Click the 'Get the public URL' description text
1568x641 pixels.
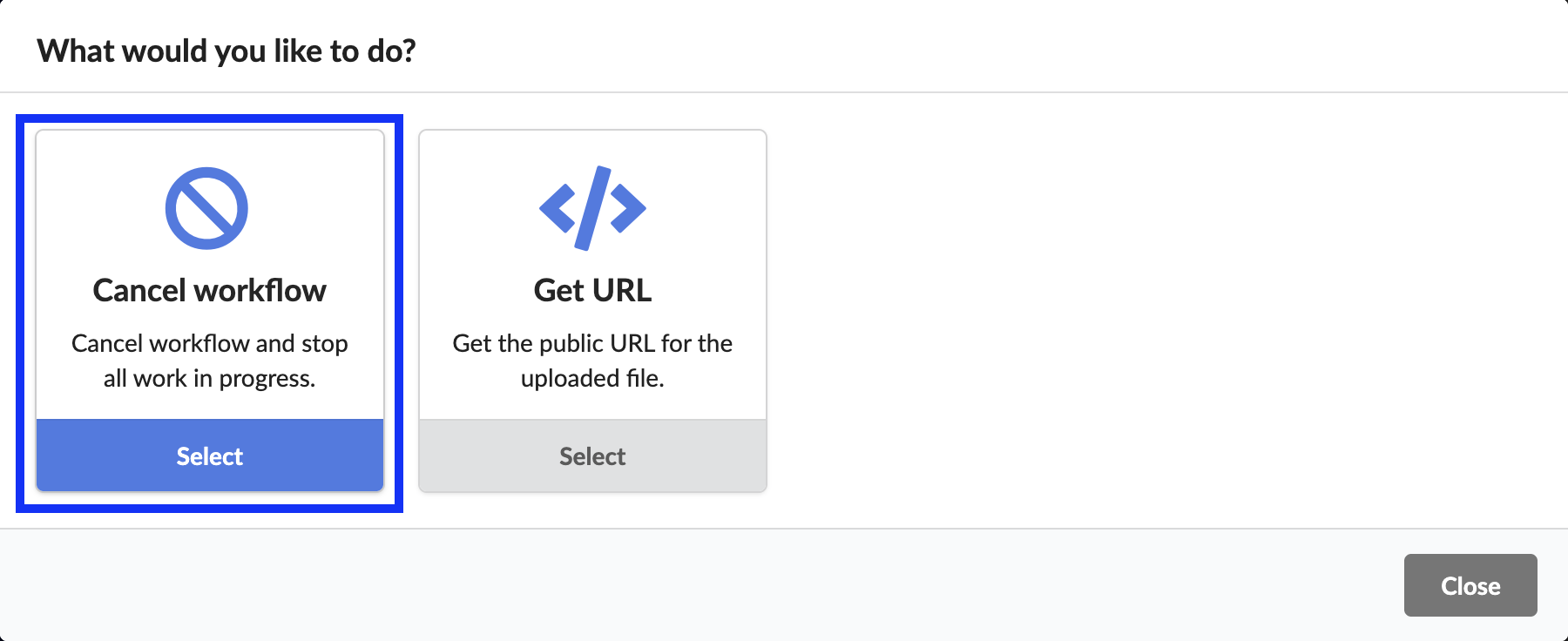tap(592, 361)
